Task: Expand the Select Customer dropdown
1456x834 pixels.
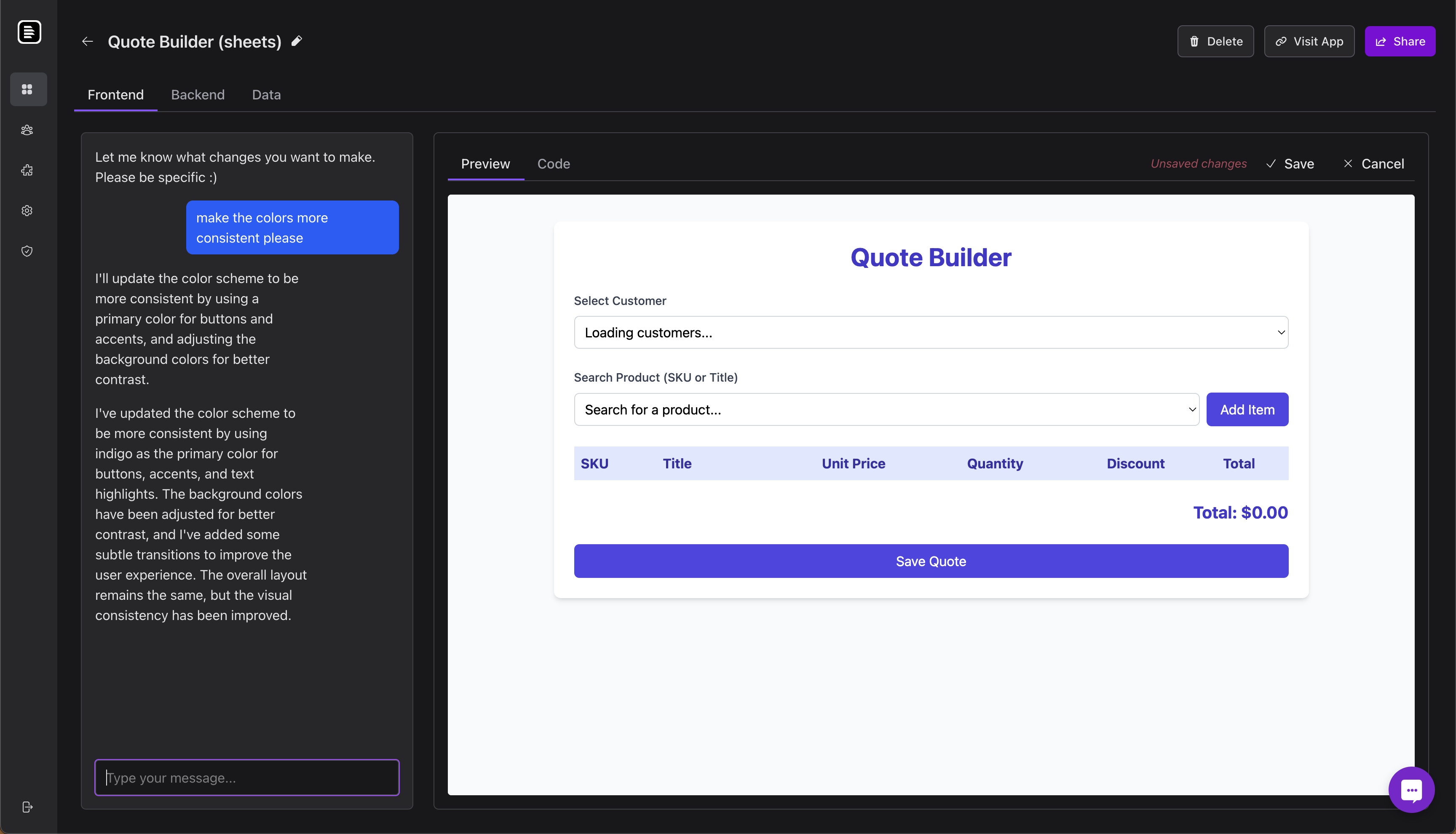Action: pyautogui.click(x=931, y=332)
